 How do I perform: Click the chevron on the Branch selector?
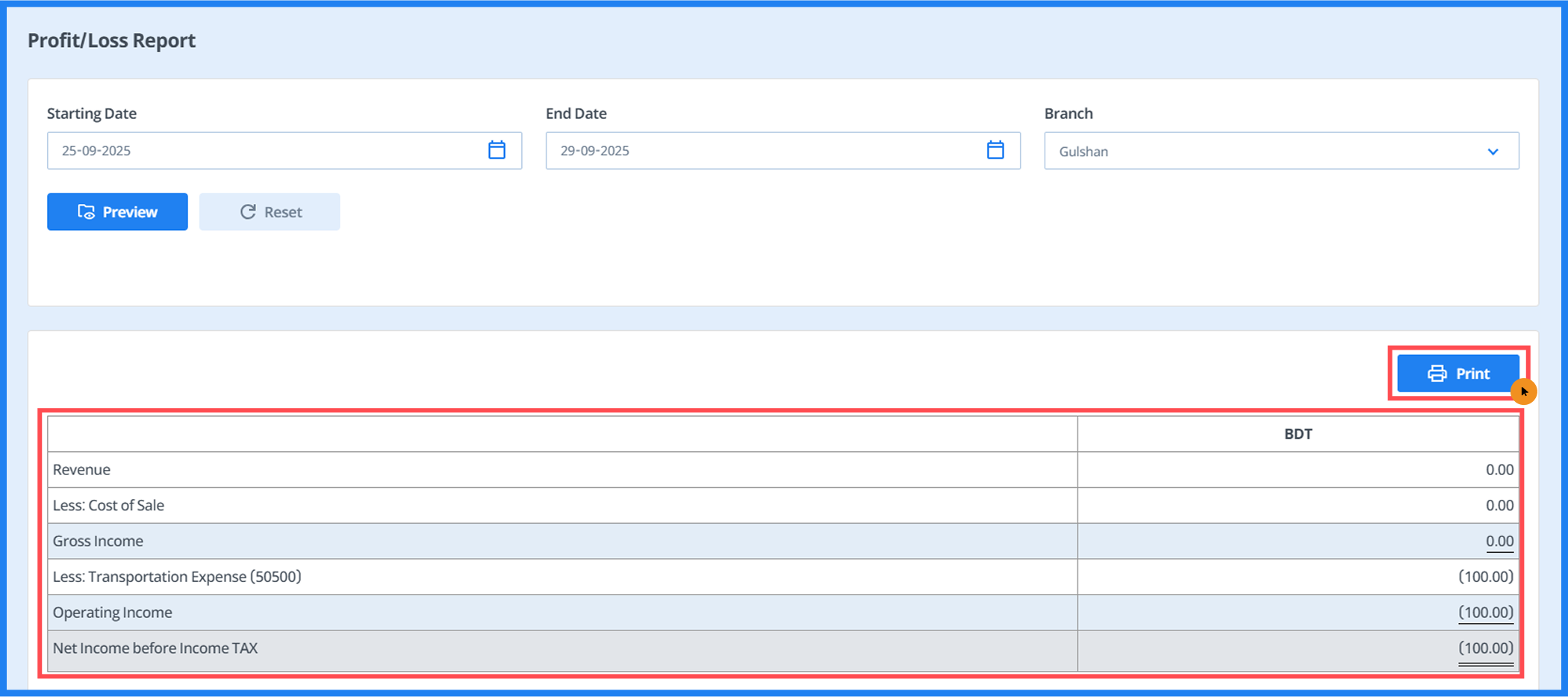(1493, 152)
